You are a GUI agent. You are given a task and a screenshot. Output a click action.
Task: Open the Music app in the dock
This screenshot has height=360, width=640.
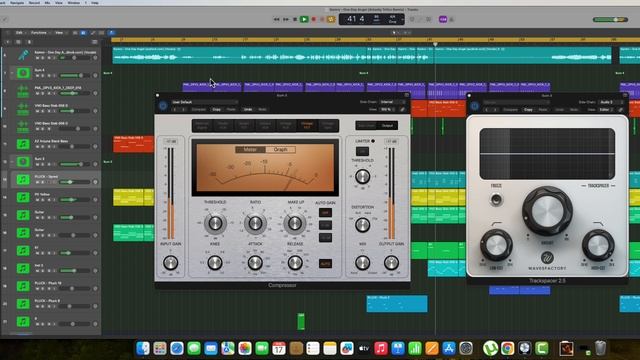pos(380,348)
